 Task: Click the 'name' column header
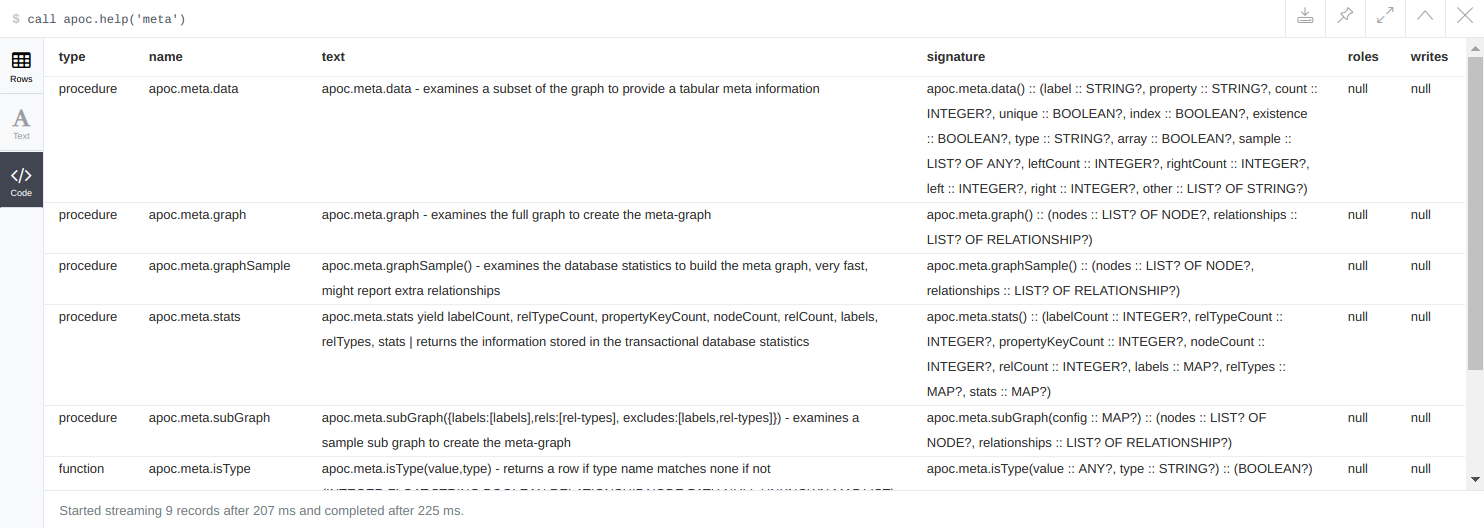pos(165,57)
